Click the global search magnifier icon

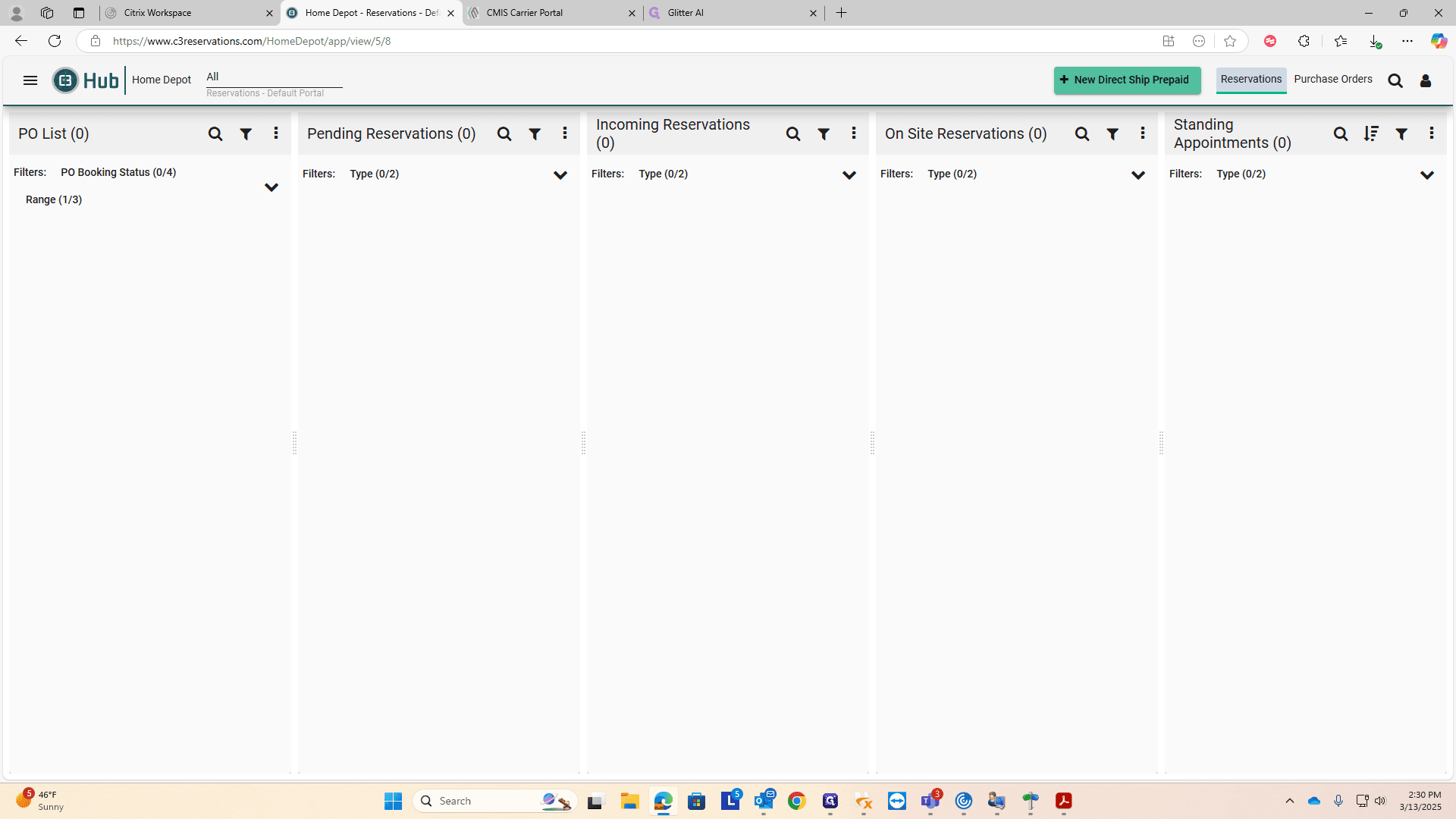coord(1395,81)
